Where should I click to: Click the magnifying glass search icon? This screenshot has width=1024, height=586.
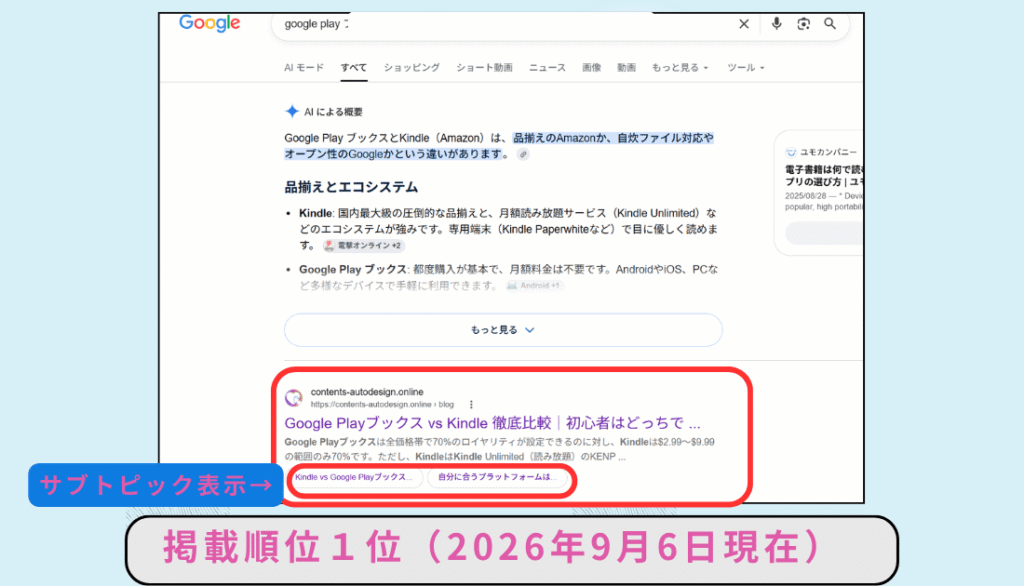pos(829,24)
